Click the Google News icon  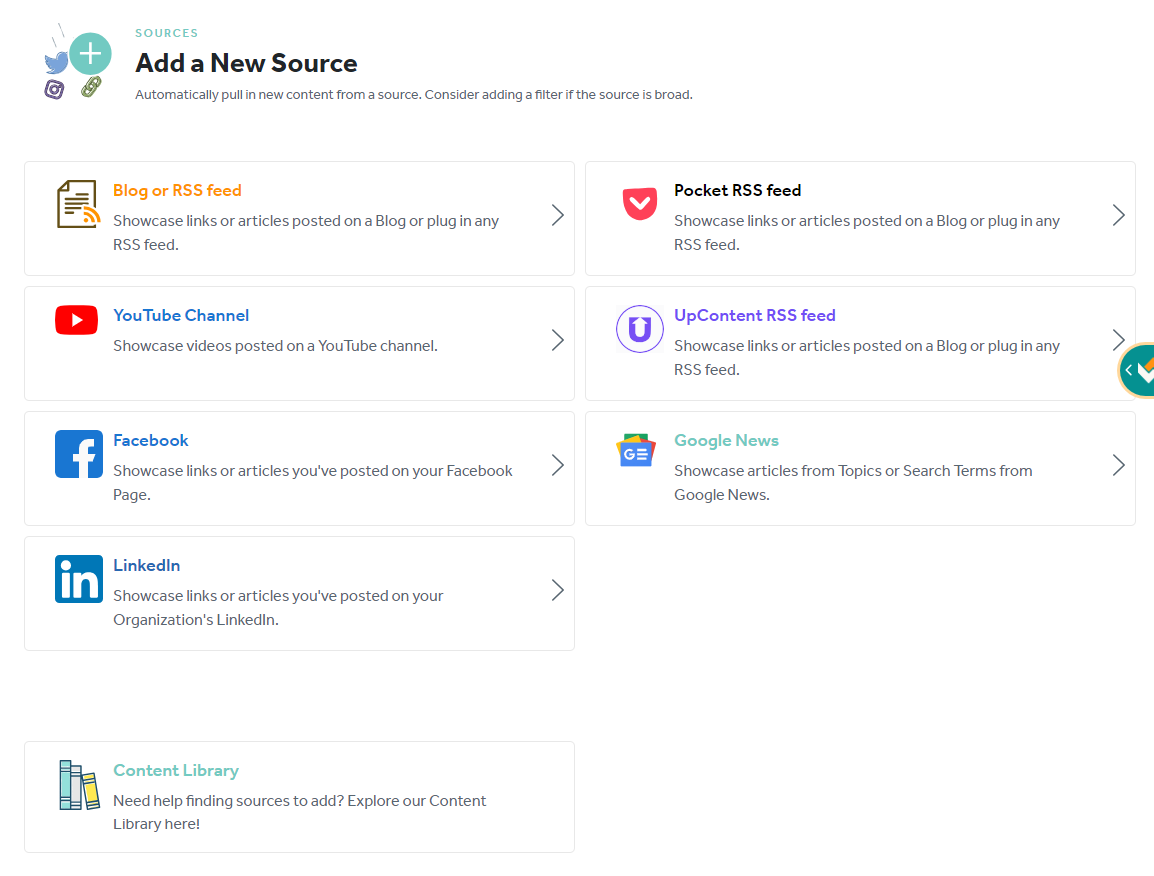pos(637,450)
